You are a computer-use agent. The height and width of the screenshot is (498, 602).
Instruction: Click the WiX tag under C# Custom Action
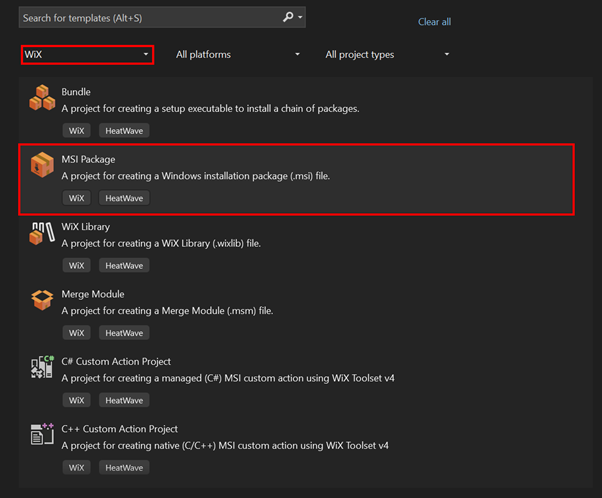click(76, 400)
